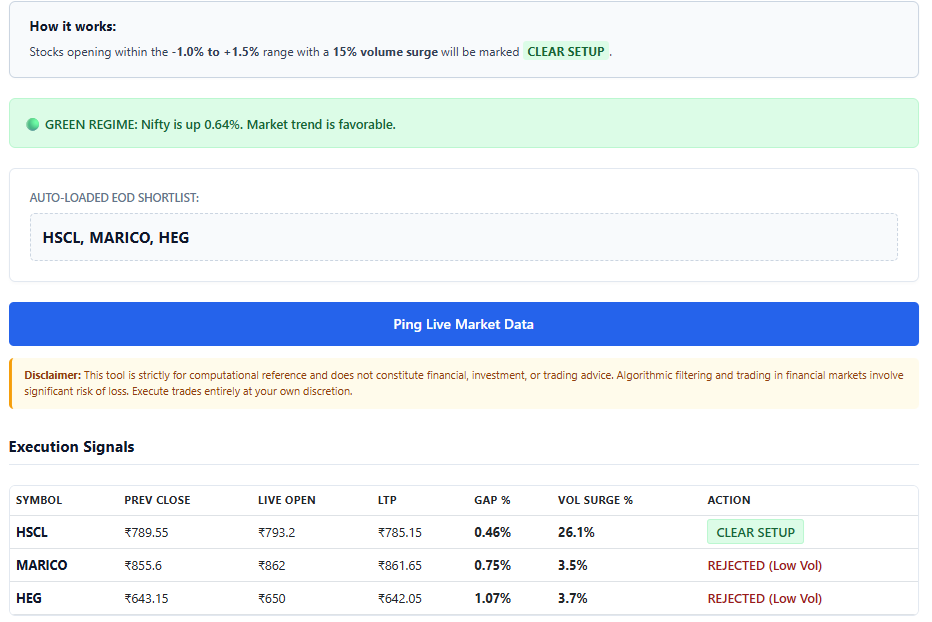The height and width of the screenshot is (622, 932).
Task: Click the Ping Live Market Data button
Action: pyautogui.click(x=464, y=324)
